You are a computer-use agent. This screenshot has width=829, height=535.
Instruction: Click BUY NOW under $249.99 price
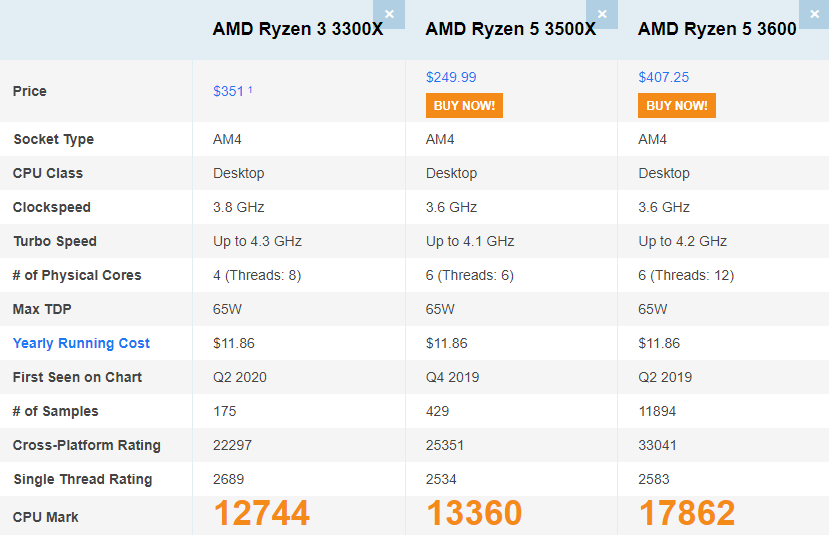464,106
